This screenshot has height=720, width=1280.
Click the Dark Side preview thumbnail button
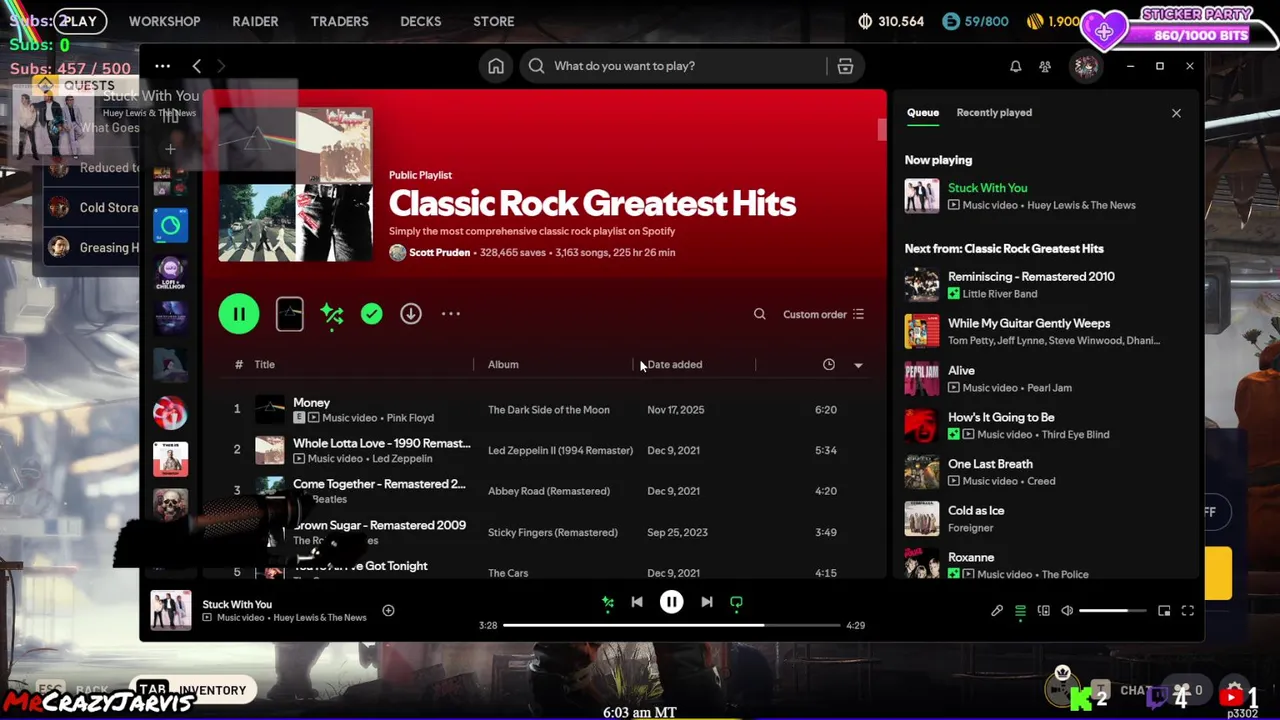coord(290,314)
